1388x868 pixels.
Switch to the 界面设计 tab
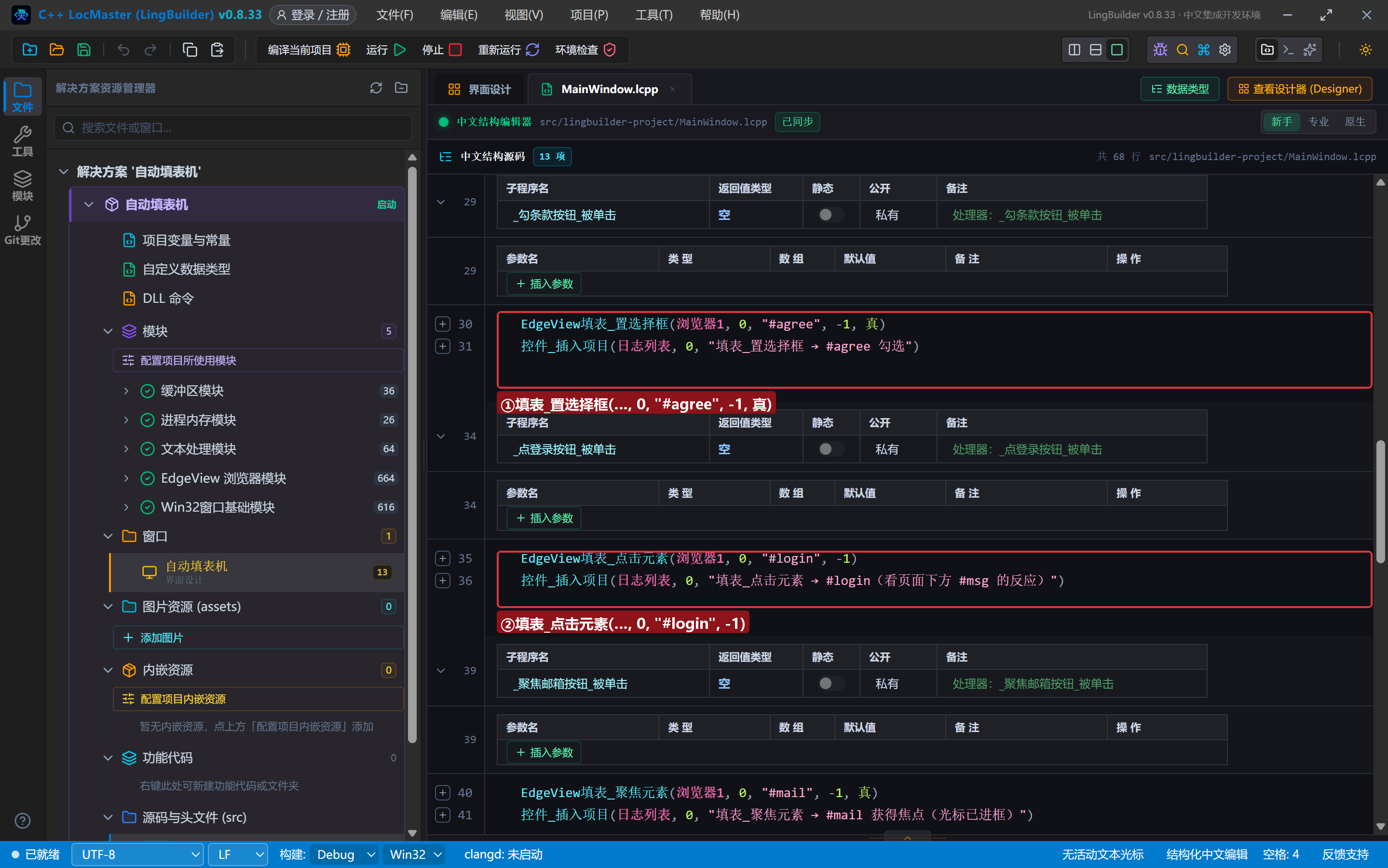pos(479,89)
